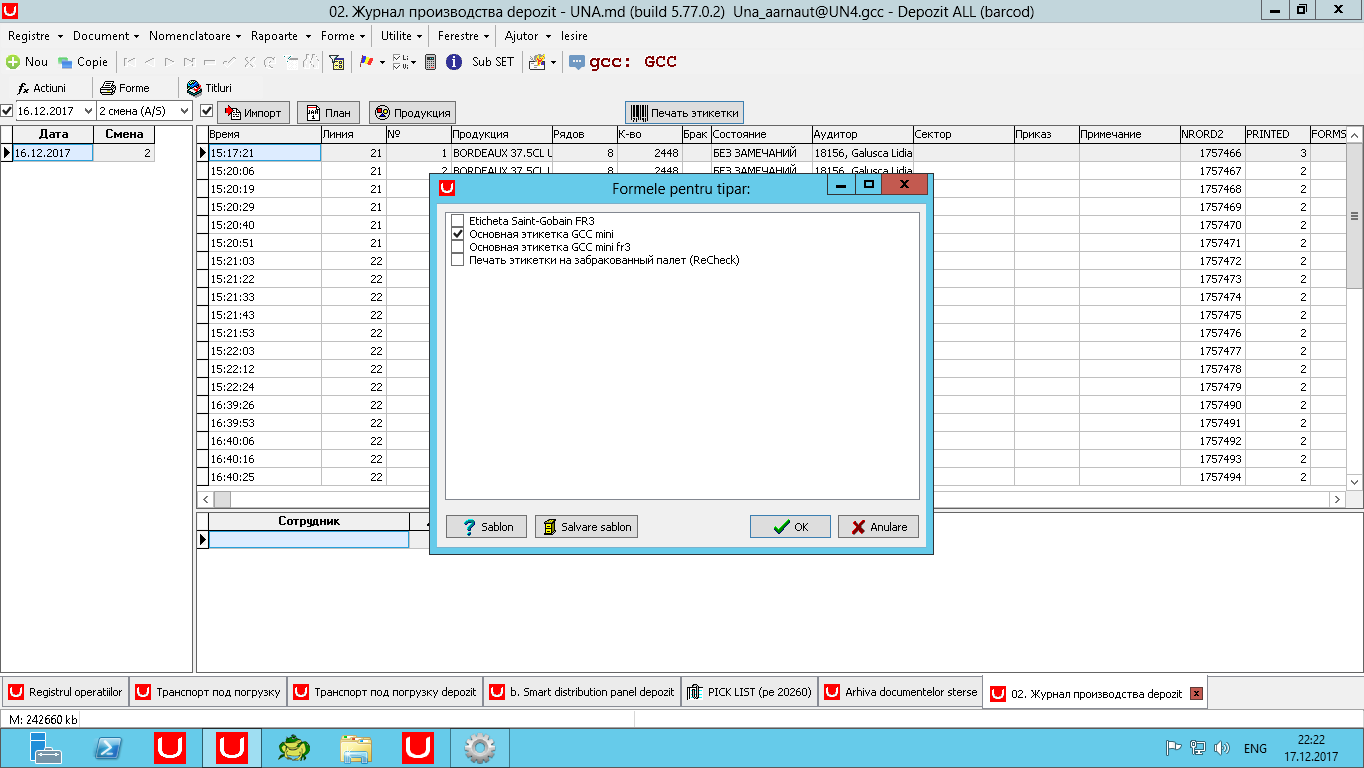Click the mail wizard toolbar icon
Screen dimensions: 1364x768
[x=536, y=62]
